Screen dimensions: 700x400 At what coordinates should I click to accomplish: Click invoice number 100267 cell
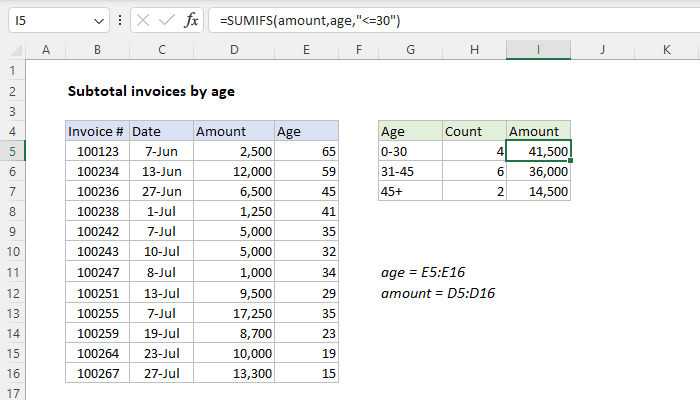(96, 372)
